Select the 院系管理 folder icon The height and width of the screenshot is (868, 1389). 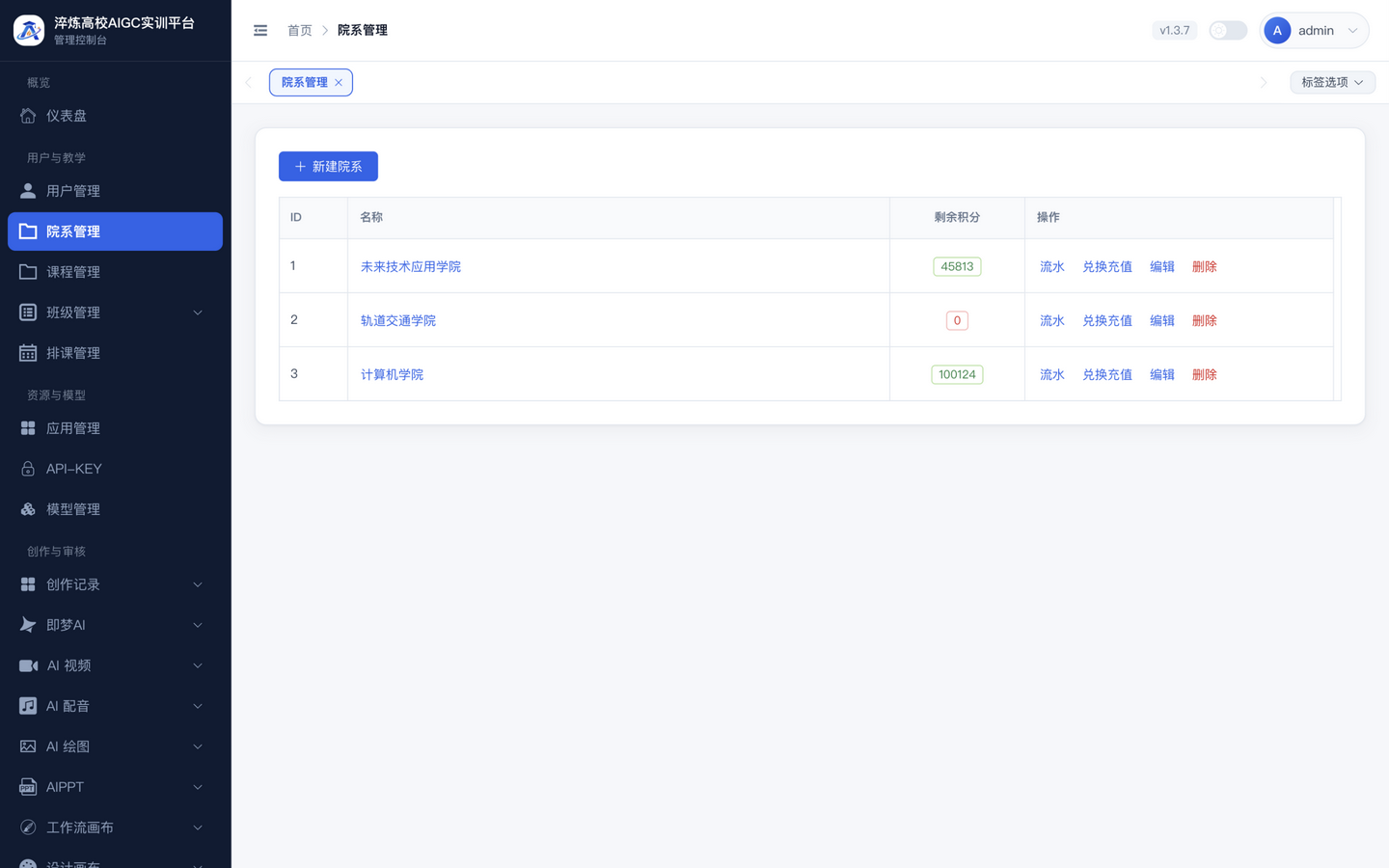click(28, 231)
